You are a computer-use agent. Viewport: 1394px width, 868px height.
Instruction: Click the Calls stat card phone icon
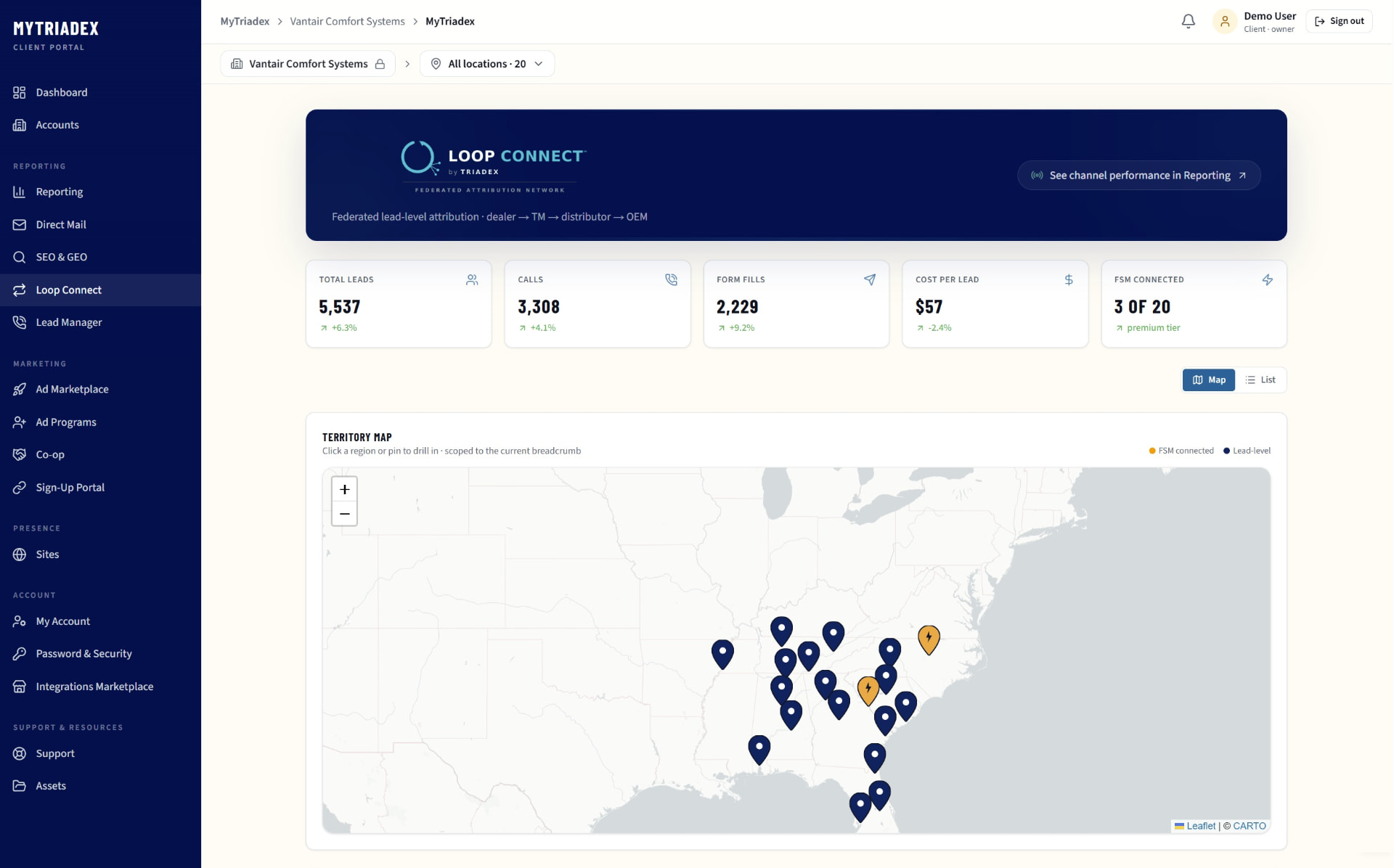(x=671, y=279)
